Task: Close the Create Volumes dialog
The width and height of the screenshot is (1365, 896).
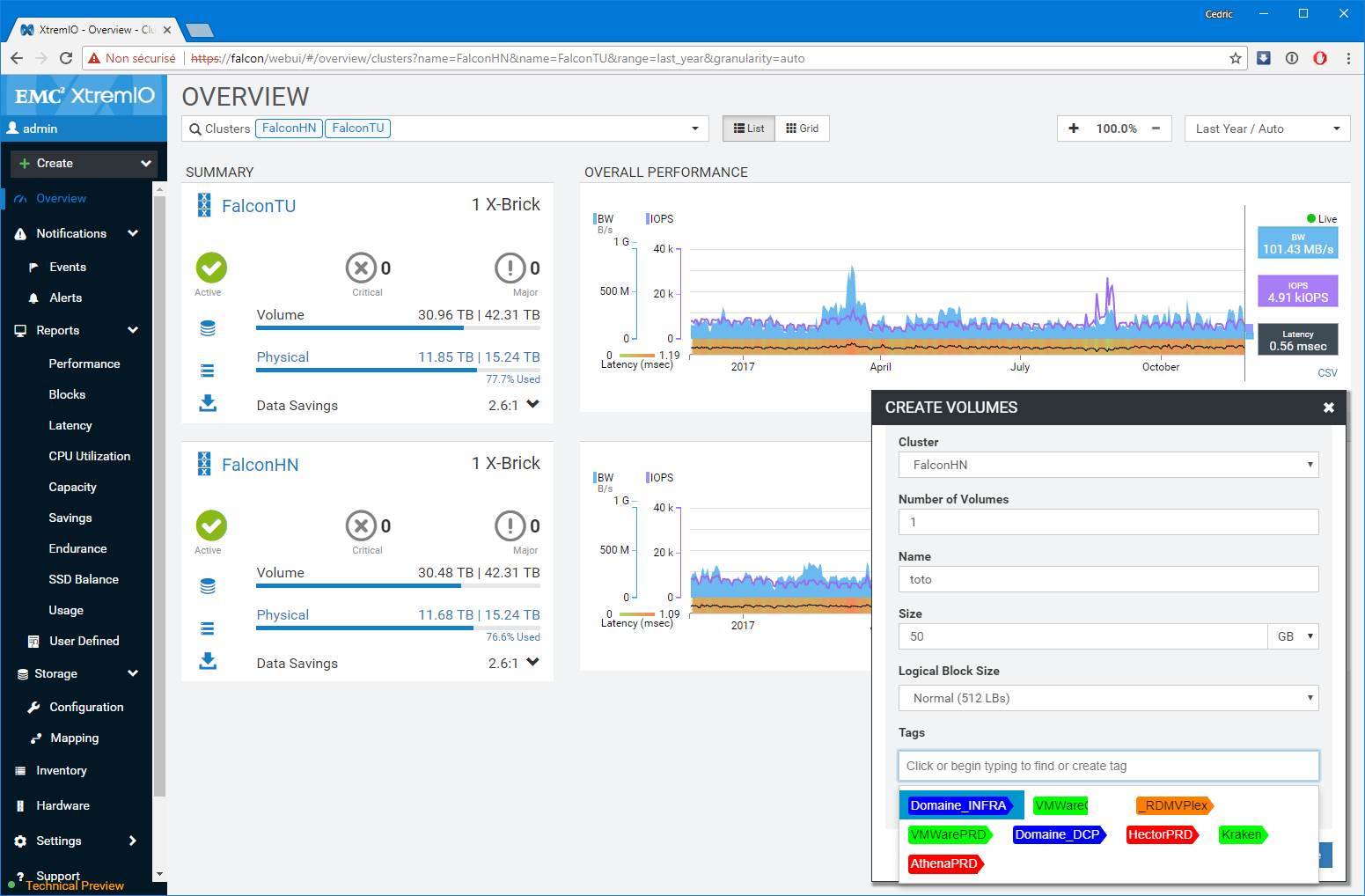Action: pyautogui.click(x=1328, y=408)
